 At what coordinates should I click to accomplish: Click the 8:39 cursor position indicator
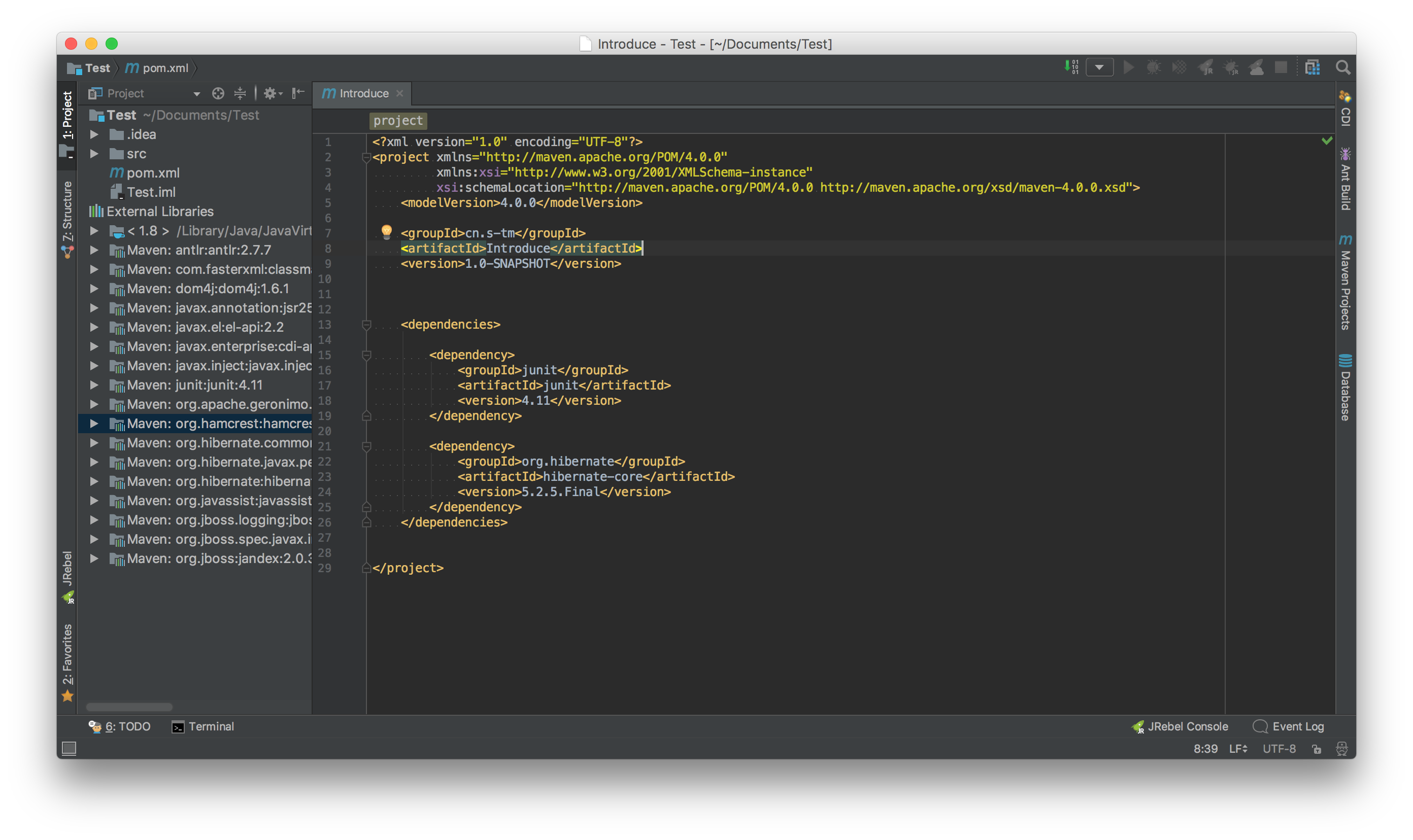click(x=1205, y=749)
